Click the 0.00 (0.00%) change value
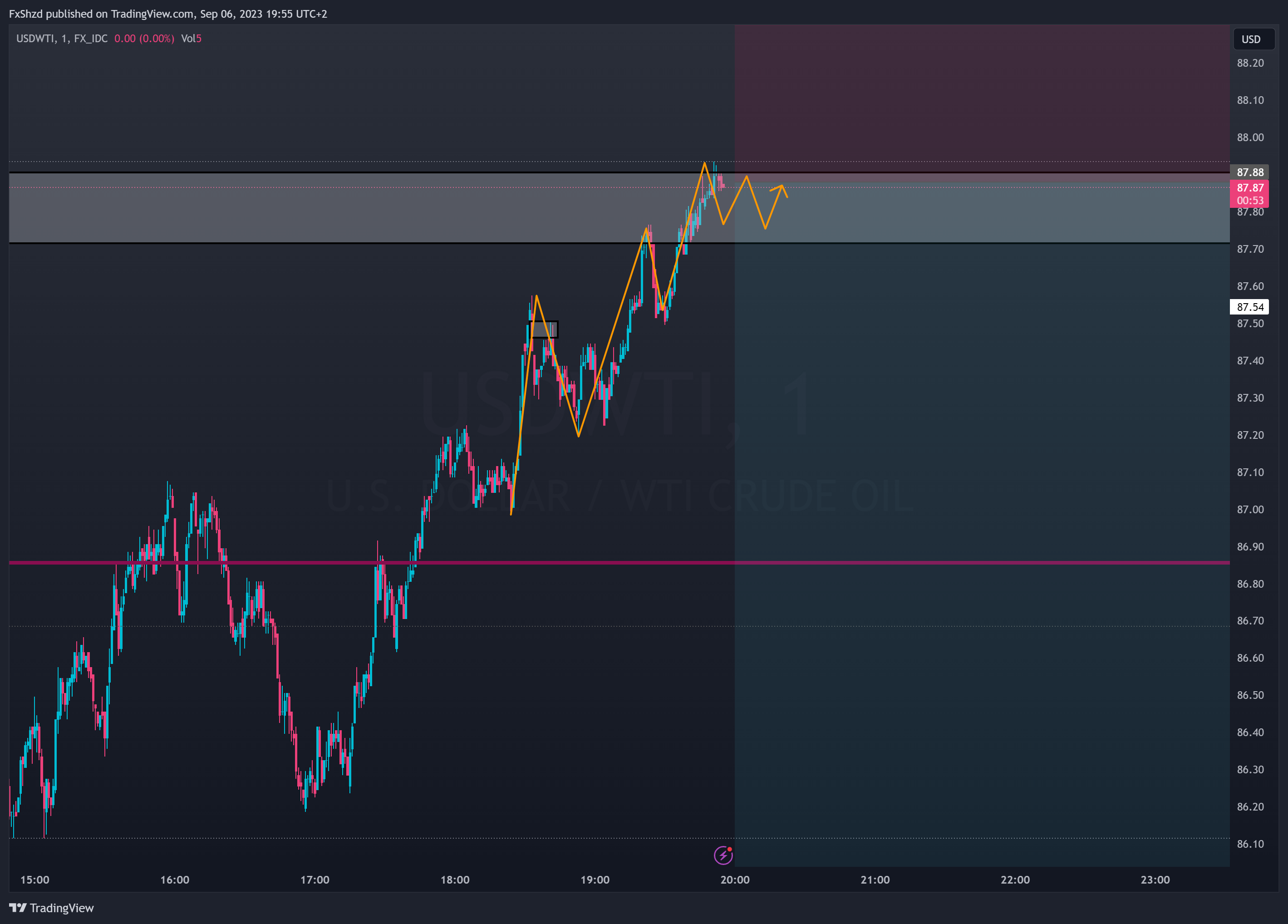1288x924 pixels. [x=144, y=39]
